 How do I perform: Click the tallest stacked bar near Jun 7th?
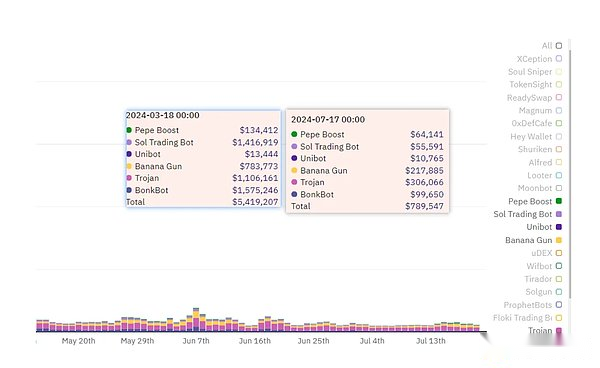click(x=196, y=319)
